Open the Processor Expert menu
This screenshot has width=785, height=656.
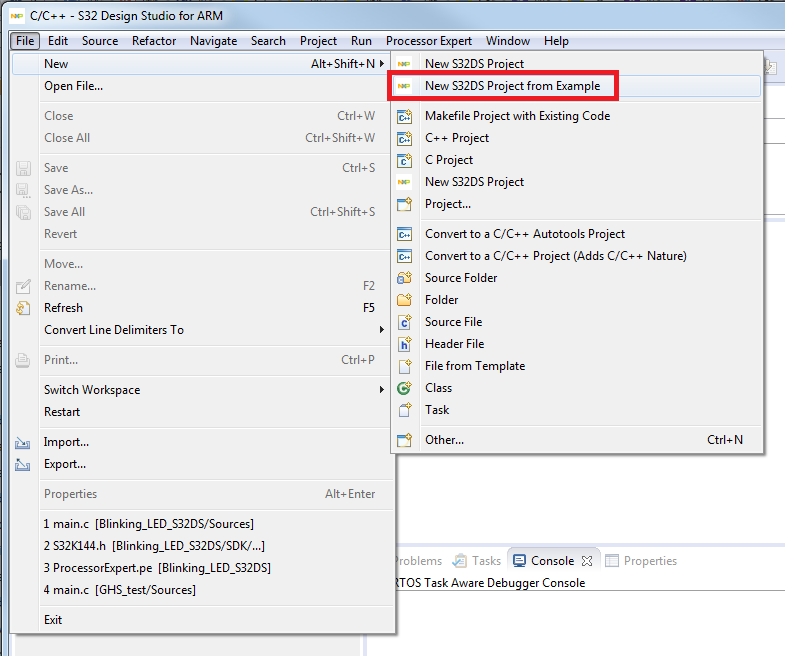click(429, 41)
